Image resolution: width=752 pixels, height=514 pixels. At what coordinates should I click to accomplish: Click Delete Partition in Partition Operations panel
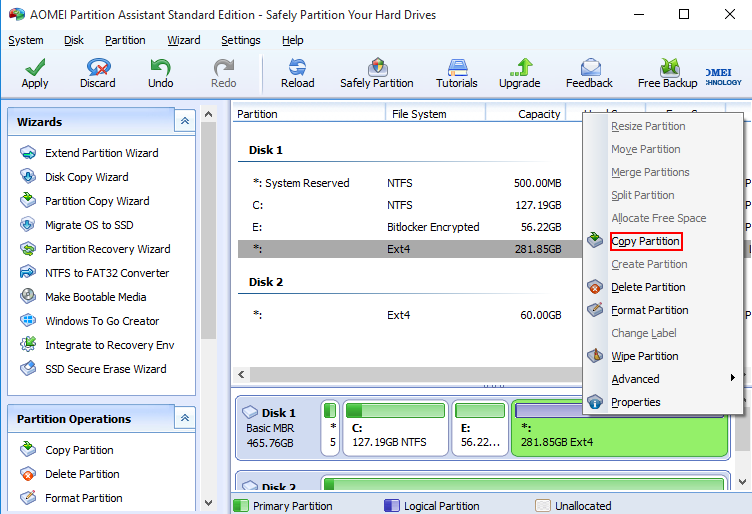pos(82,474)
